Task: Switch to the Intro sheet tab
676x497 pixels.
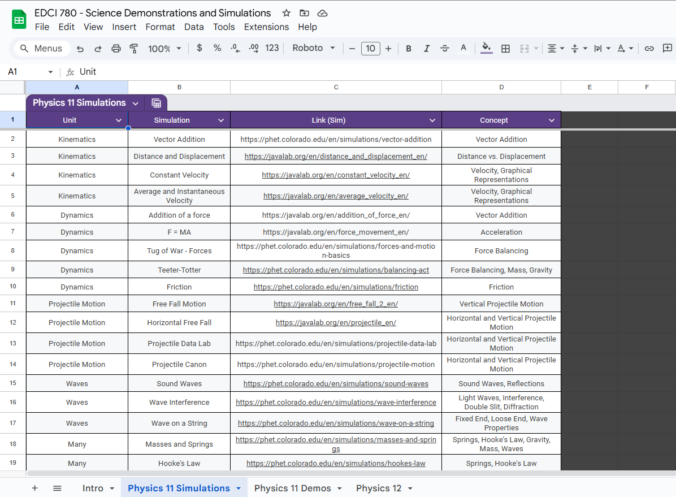Action: [x=93, y=488]
